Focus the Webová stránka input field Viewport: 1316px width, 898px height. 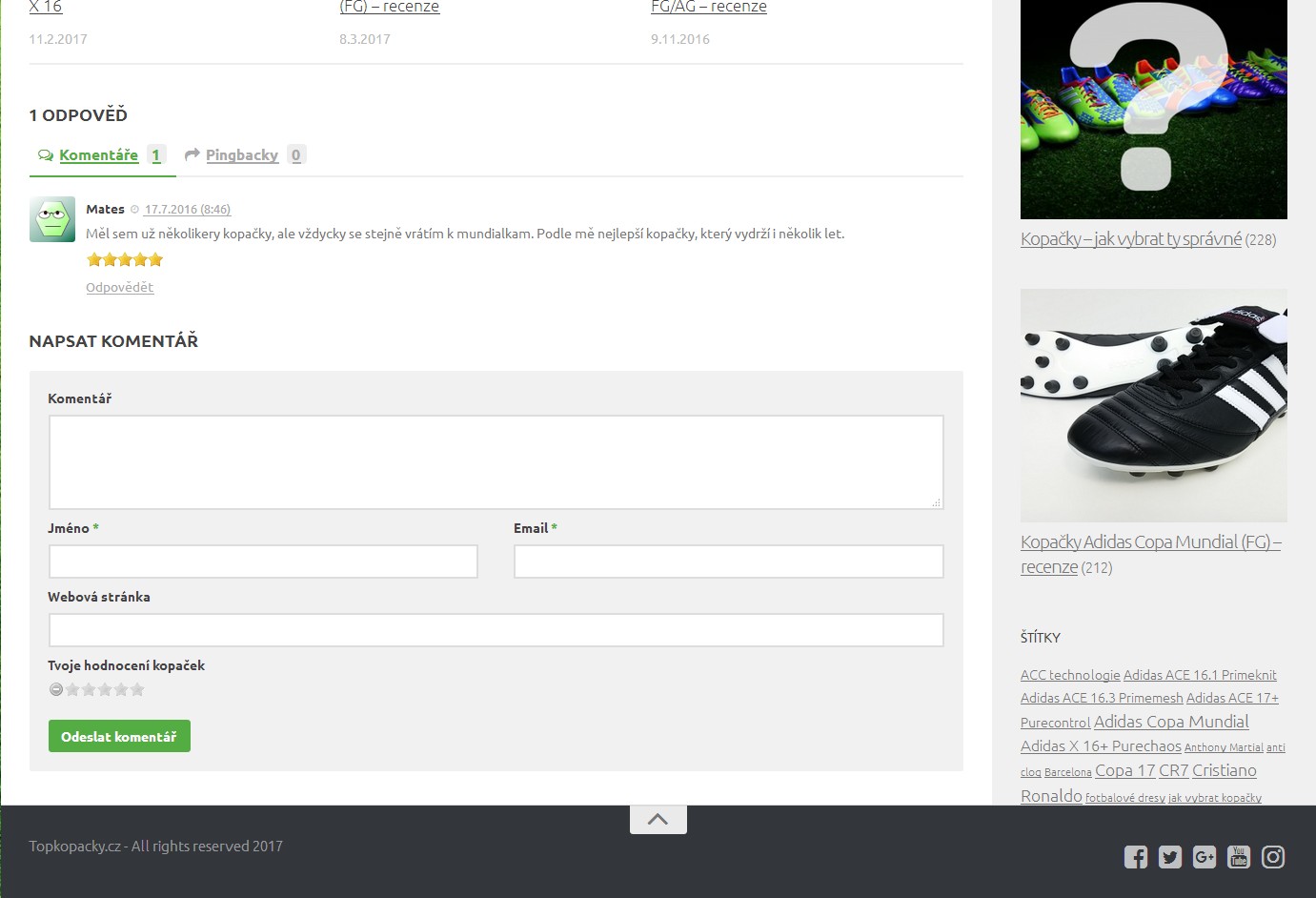click(496, 630)
